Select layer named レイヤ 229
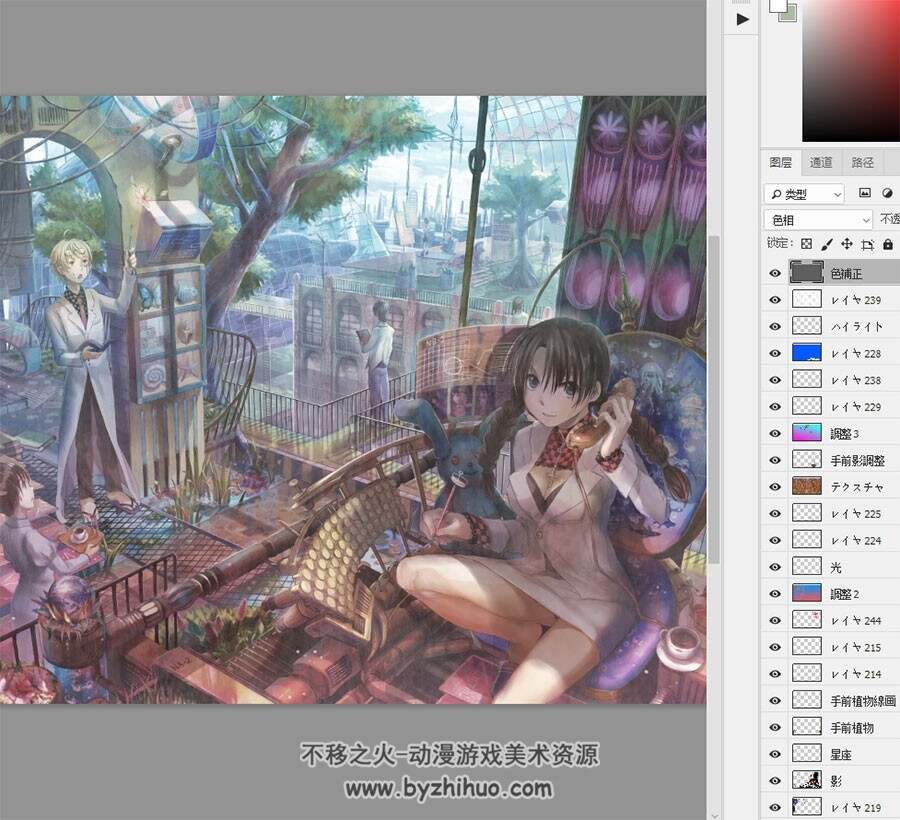This screenshot has height=820, width=900. coord(856,406)
